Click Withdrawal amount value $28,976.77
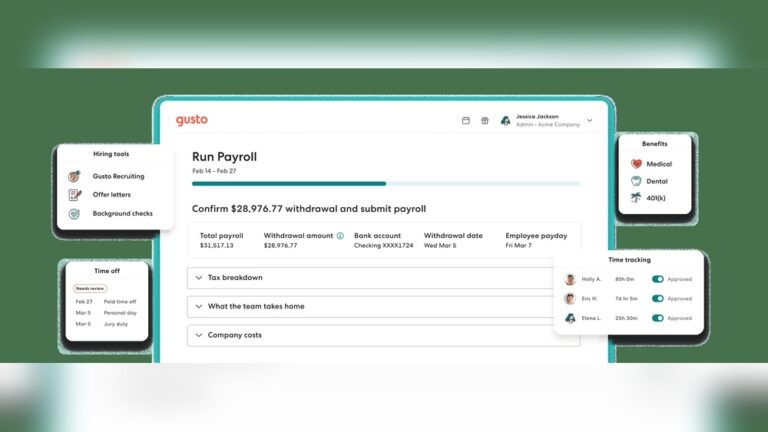Viewport: 768px width, 432px height. (x=280, y=245)
